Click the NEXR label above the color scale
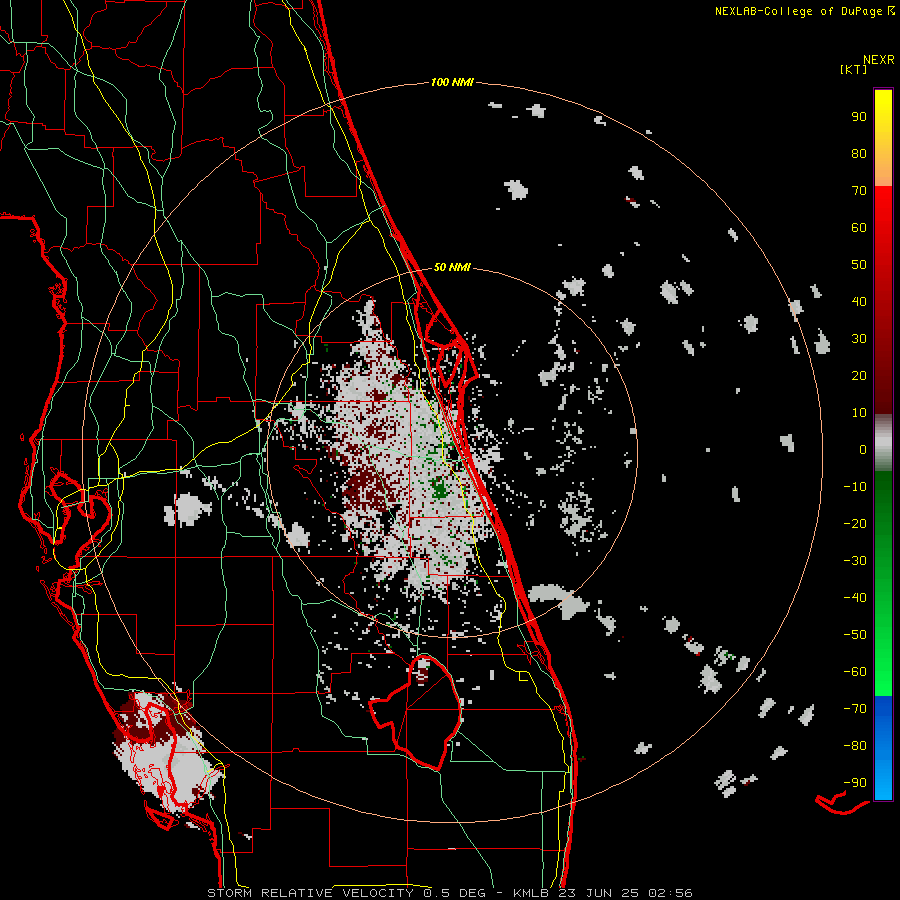The image size is (900, 900). (x=878, y=60)
